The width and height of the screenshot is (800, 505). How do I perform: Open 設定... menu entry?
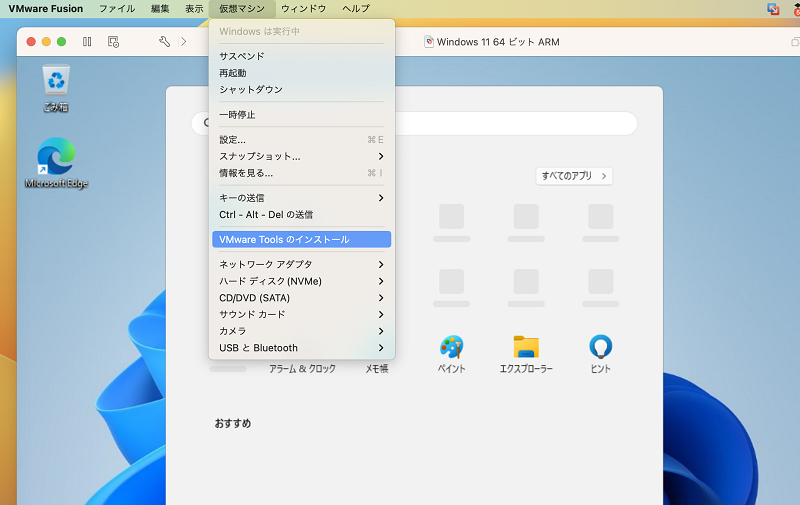(x=302, y=140)
